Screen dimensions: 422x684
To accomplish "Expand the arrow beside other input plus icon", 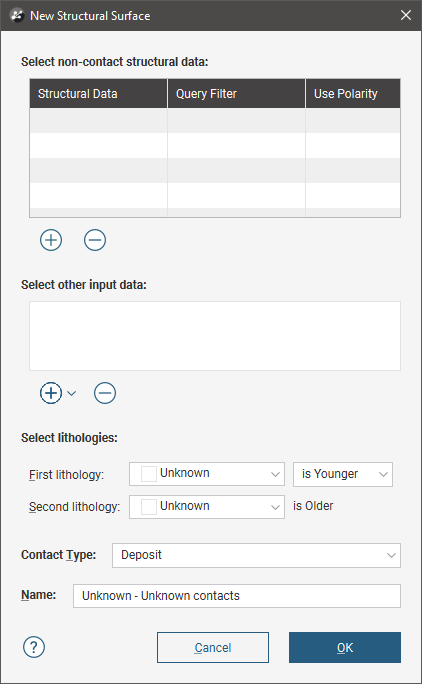I will 72,393.
